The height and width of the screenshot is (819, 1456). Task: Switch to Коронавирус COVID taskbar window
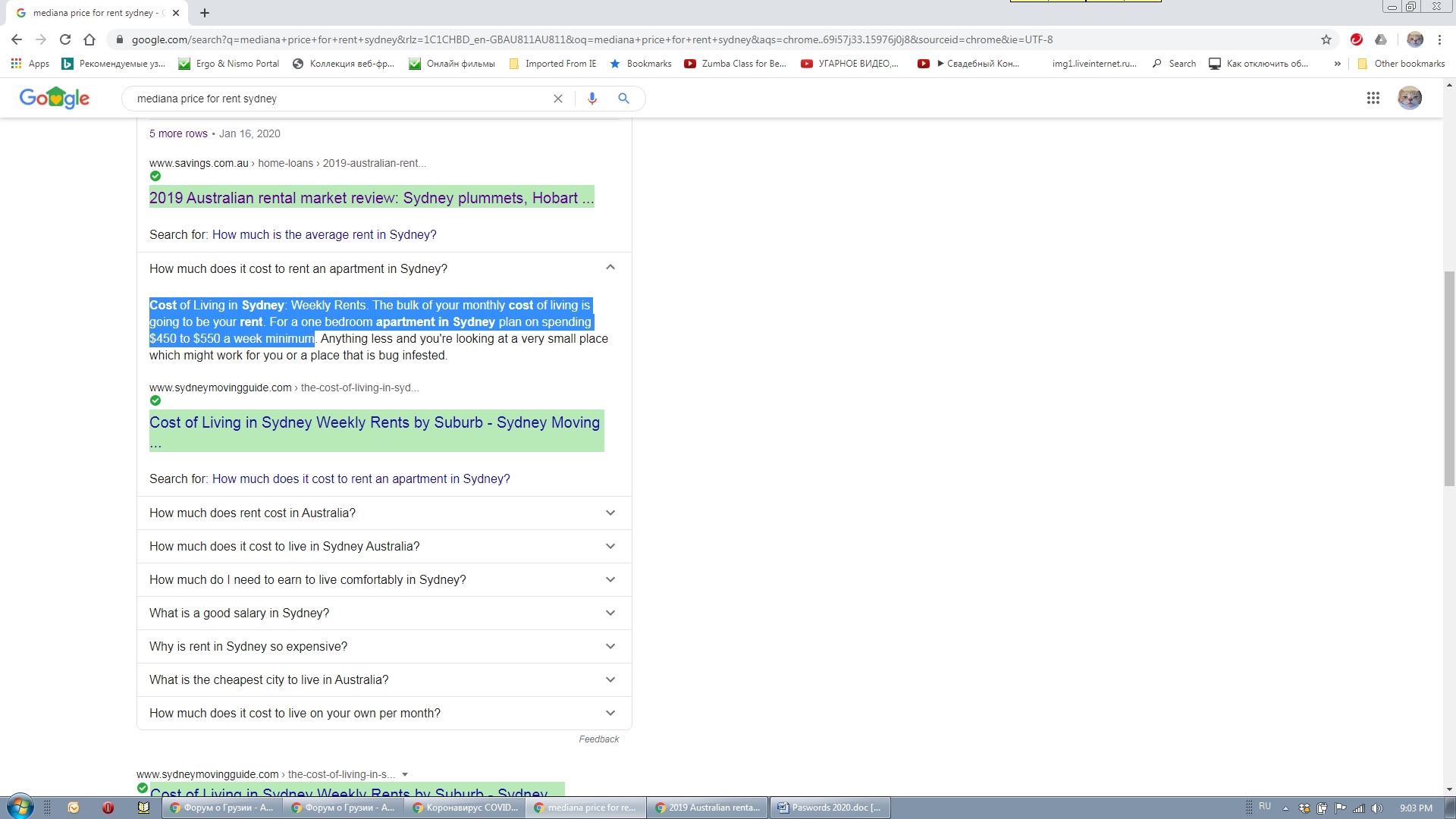pyautogui.click(x=466, y=808)
